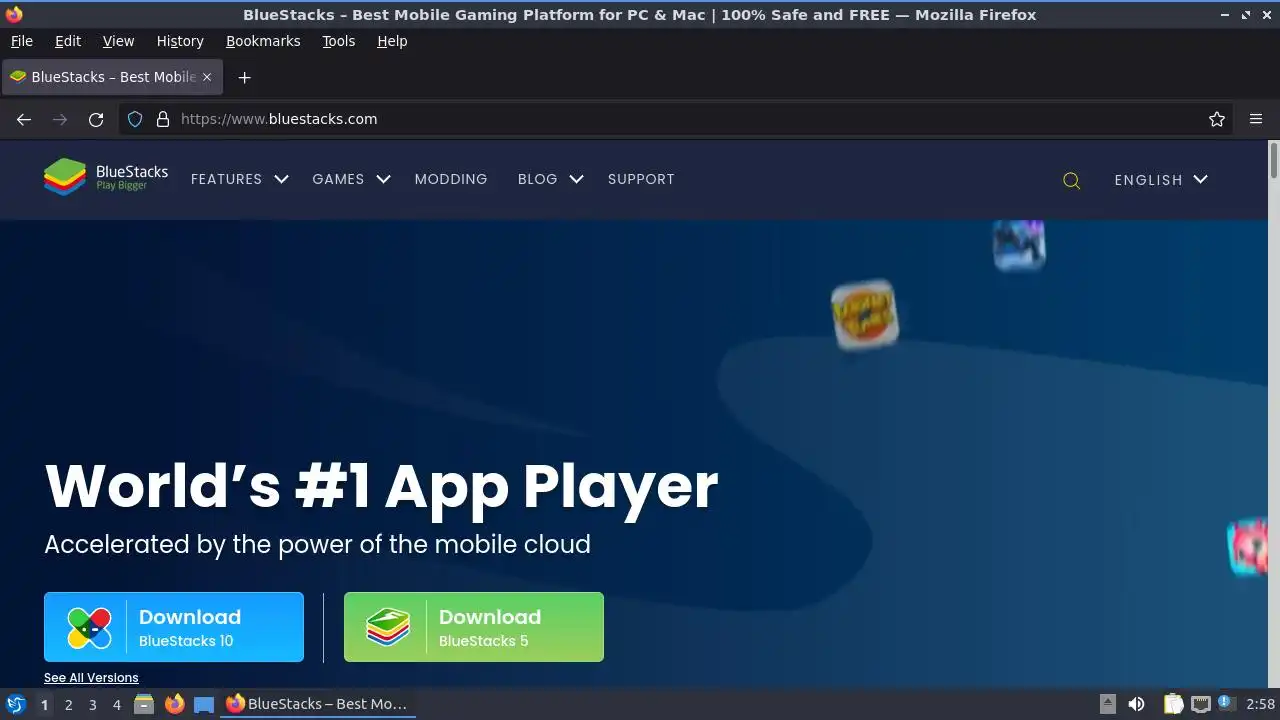
Task: Open the file manager taskbar icon
Action: 144,704
